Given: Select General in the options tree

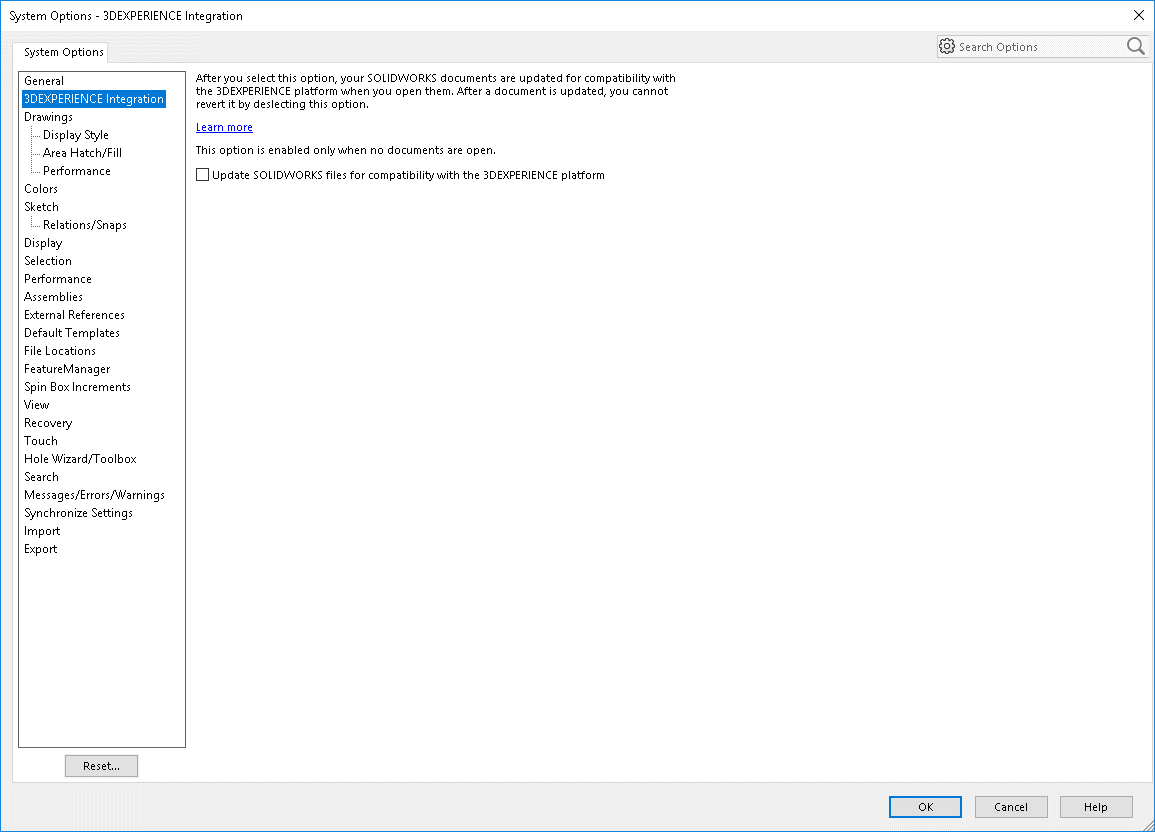Looking at the screenshot, I should [x=43, y=81].
